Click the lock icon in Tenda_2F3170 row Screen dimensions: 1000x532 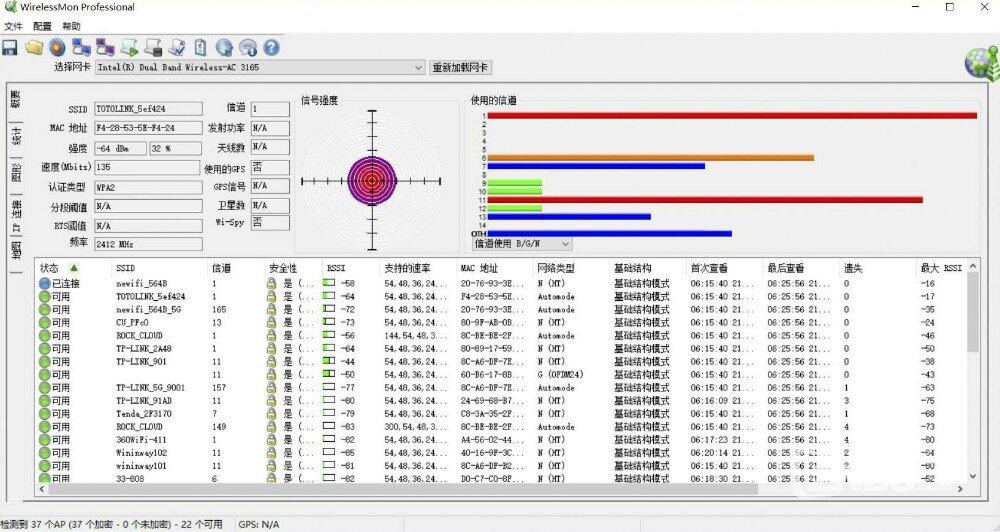(x=271, y=413)
